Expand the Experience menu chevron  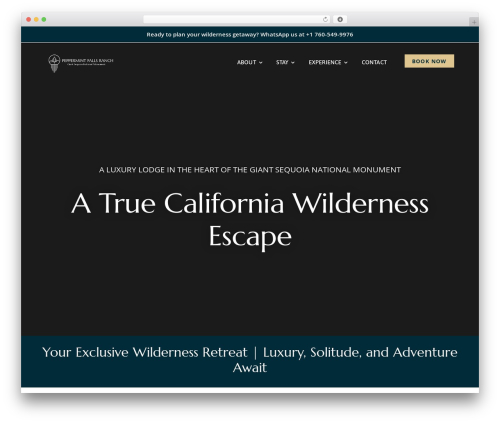[x=346, y=62]
